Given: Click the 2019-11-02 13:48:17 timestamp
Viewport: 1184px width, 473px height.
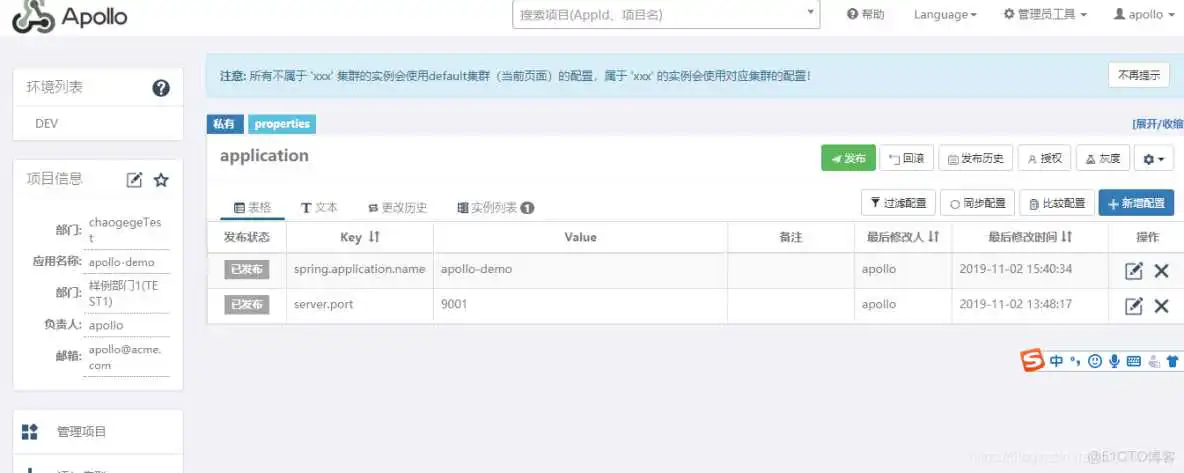Looking at the screenshot, I should pyautogui.click(x=1016, y=305).
